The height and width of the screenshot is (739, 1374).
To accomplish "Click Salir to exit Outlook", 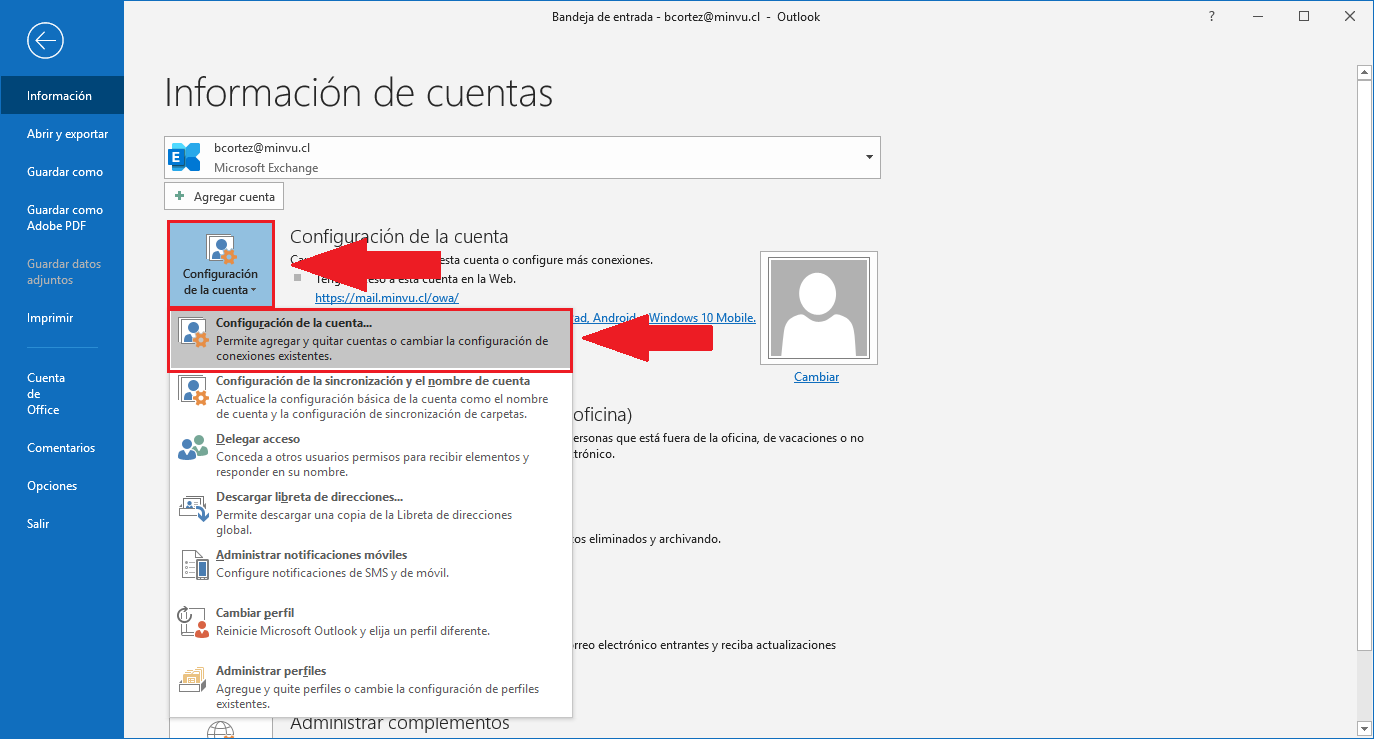I will point(62,524).
